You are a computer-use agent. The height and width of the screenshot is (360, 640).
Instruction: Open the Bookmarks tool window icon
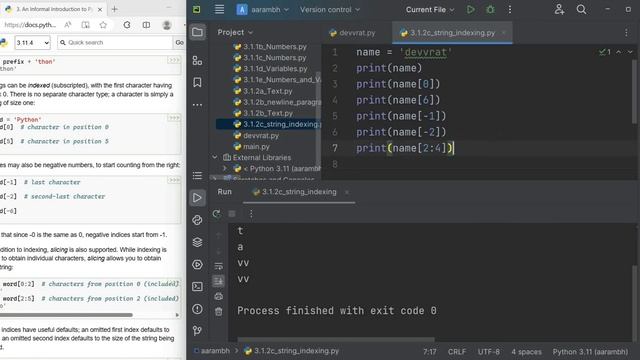pyautogui.click(x=197, y=83)
